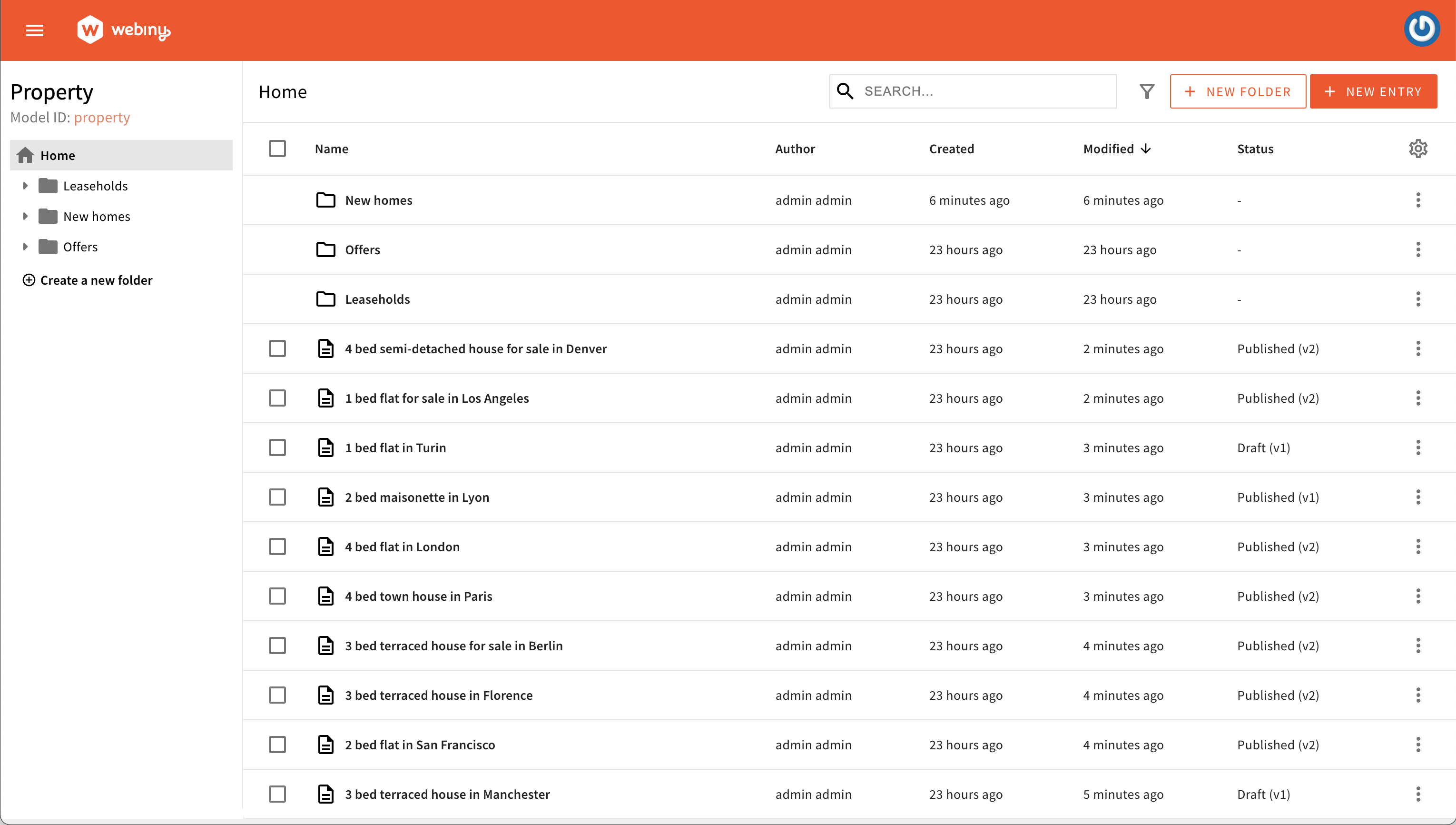Open the filter options funnel icon
This screenshot has width=1456, height=825.
click(1147, 91)
